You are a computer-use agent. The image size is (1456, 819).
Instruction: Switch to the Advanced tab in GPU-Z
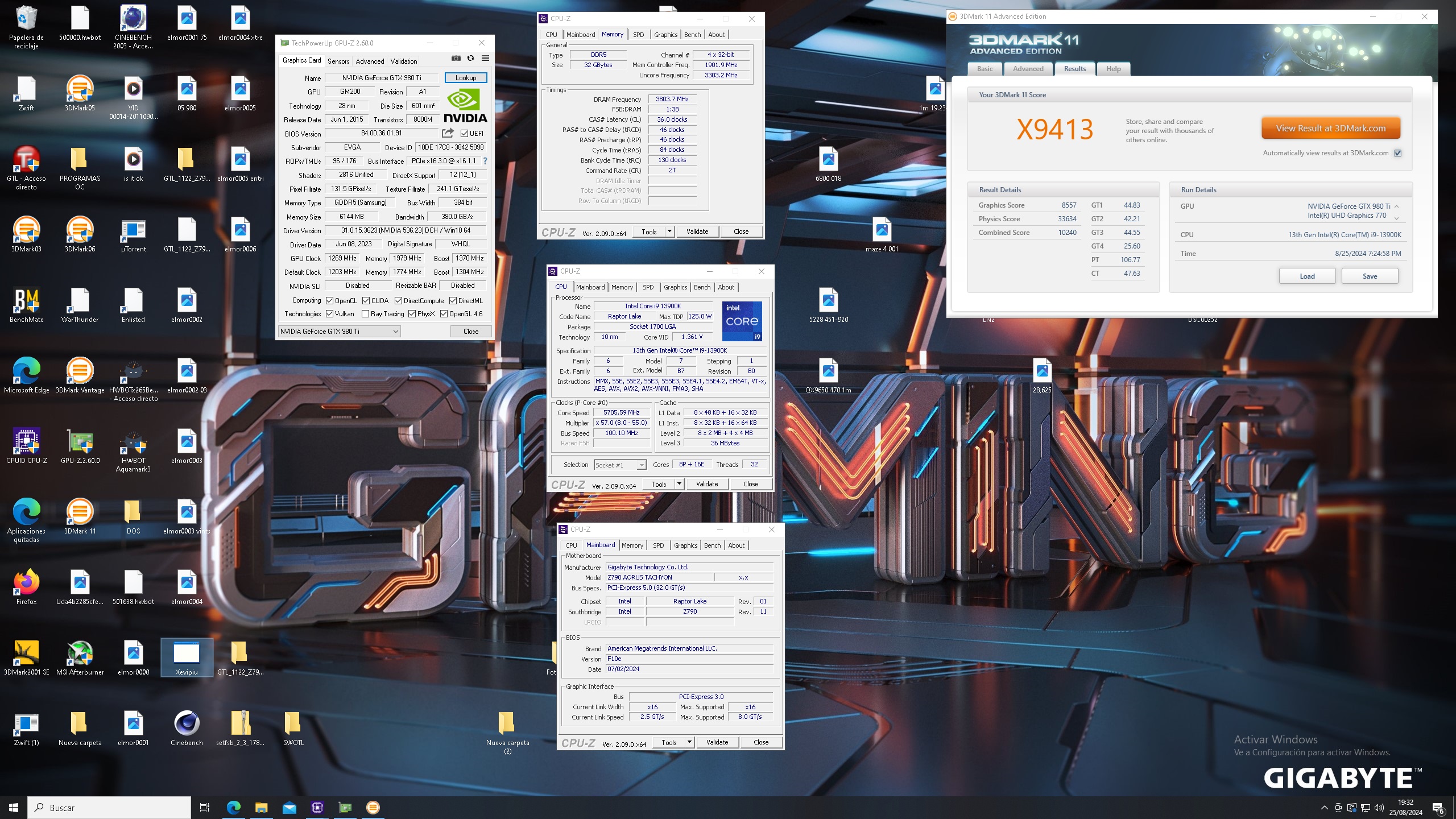[x=370, y=61]
